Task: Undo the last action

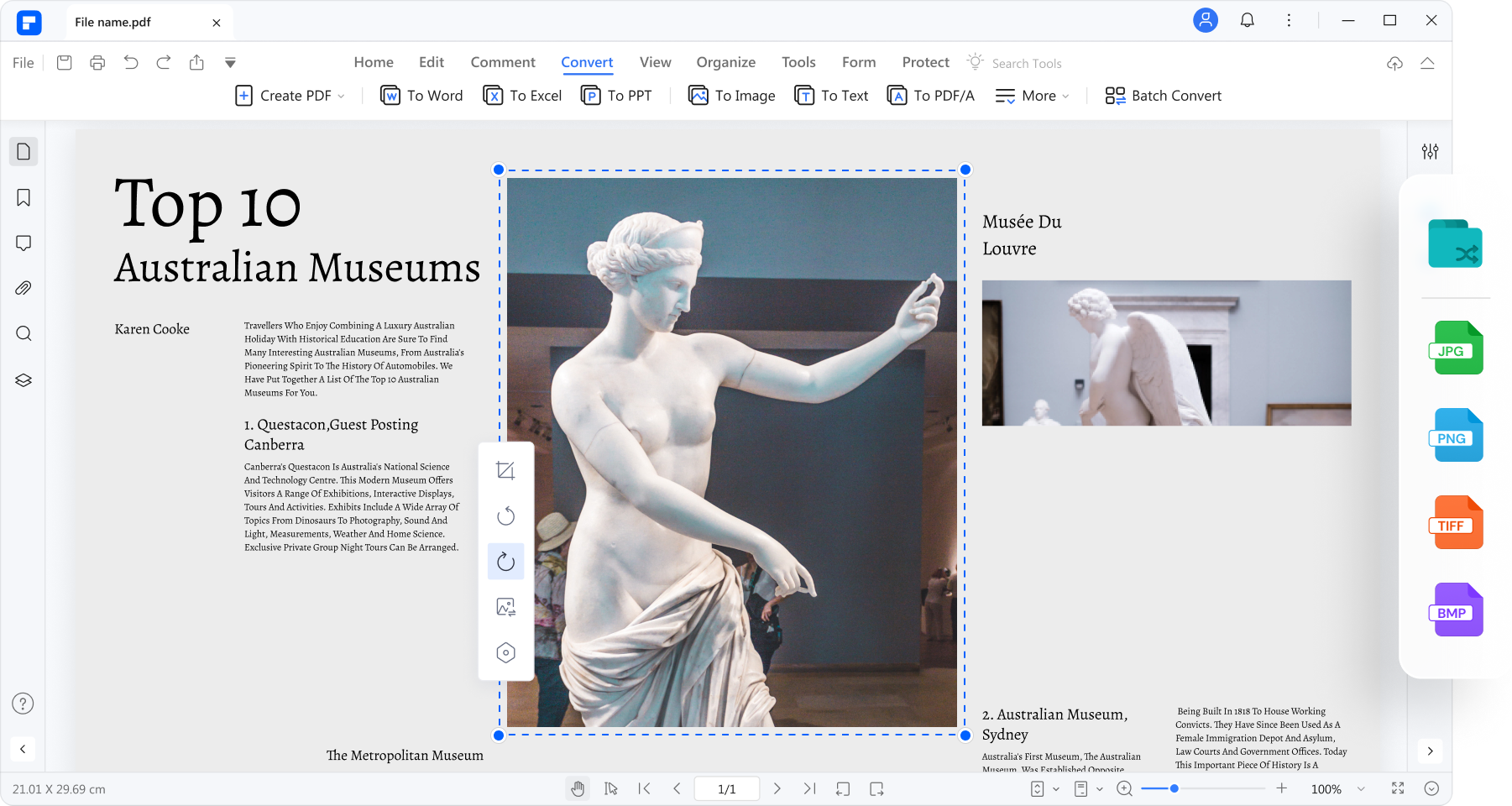Action: pos(131,62)
